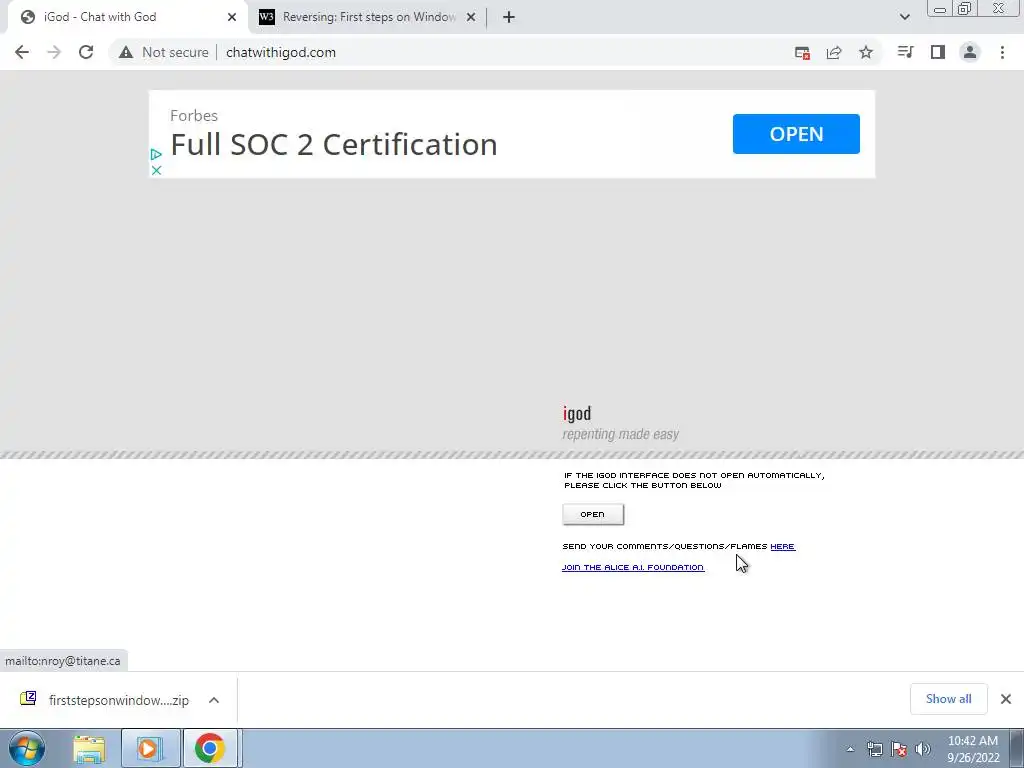
Task: Switch to the iGod - Chat with God tab
Action: (x=127, y=17)
